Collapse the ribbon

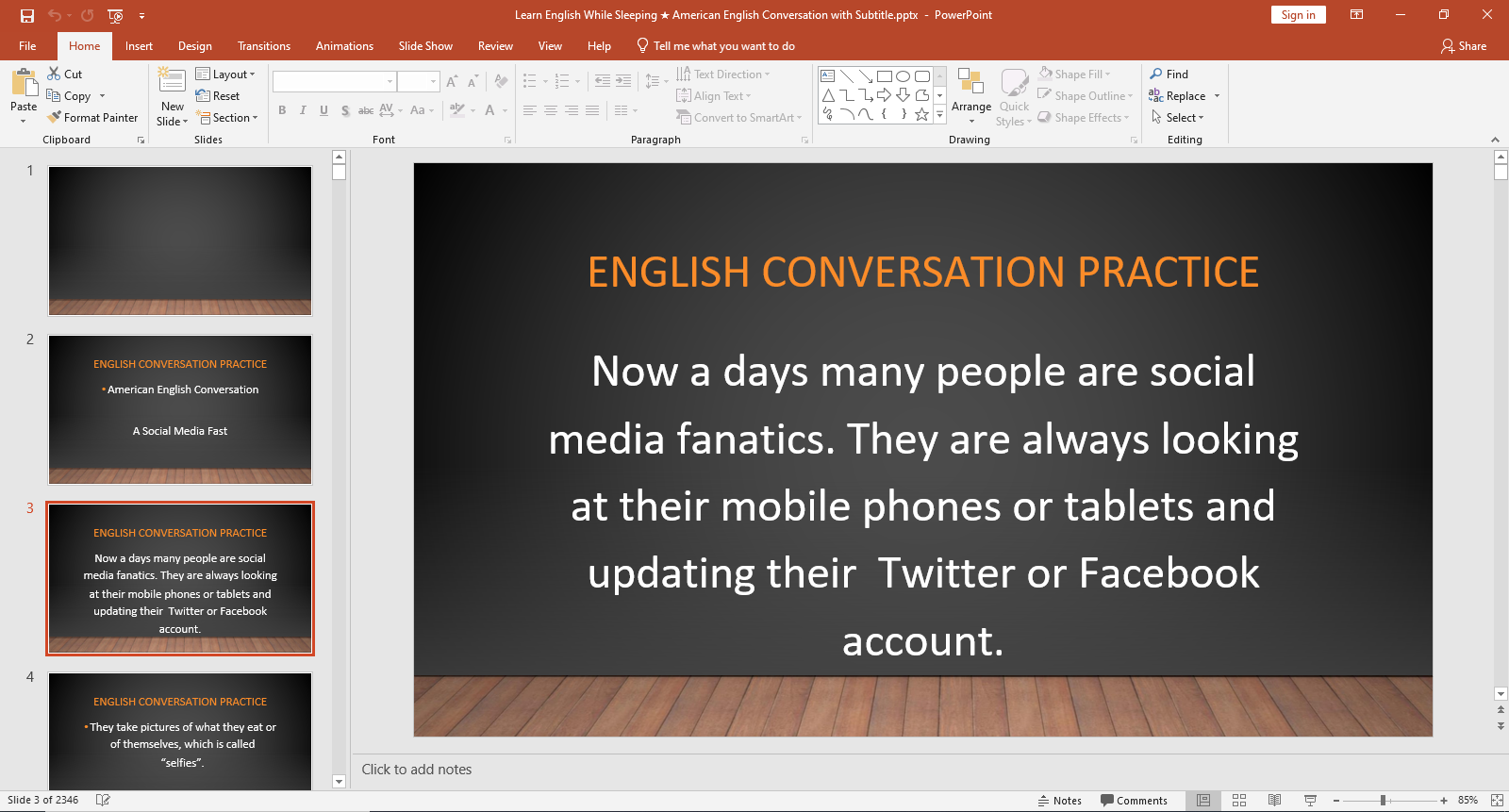pos(1495,140)
